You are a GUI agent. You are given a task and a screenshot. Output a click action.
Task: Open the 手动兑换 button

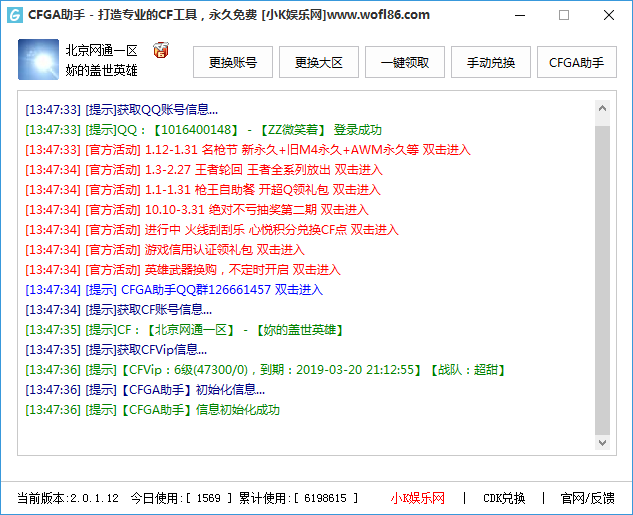click(491, 62)
